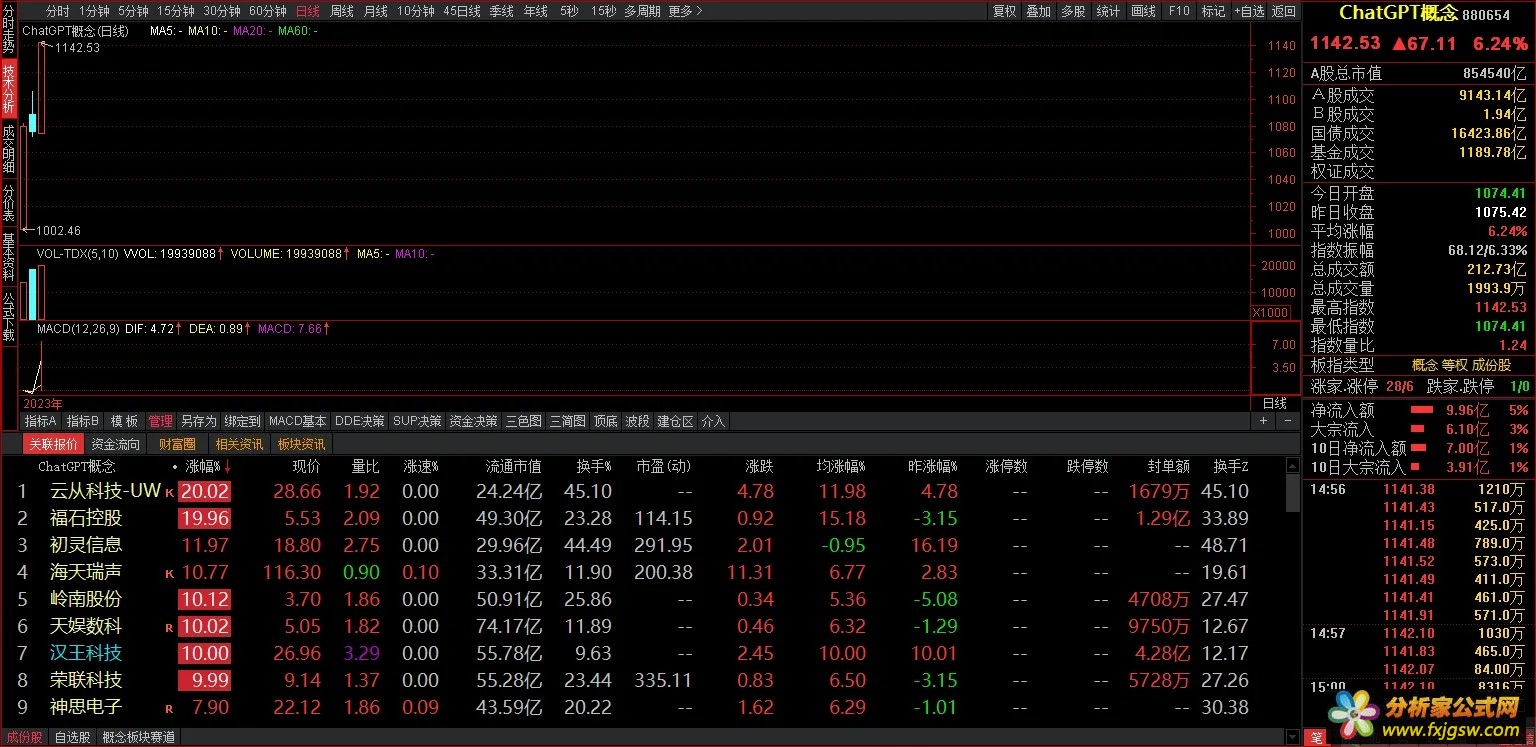Click the 指标A button
Screen dimensions: 1536x747
pyautogui.click(x=41, y=421)
